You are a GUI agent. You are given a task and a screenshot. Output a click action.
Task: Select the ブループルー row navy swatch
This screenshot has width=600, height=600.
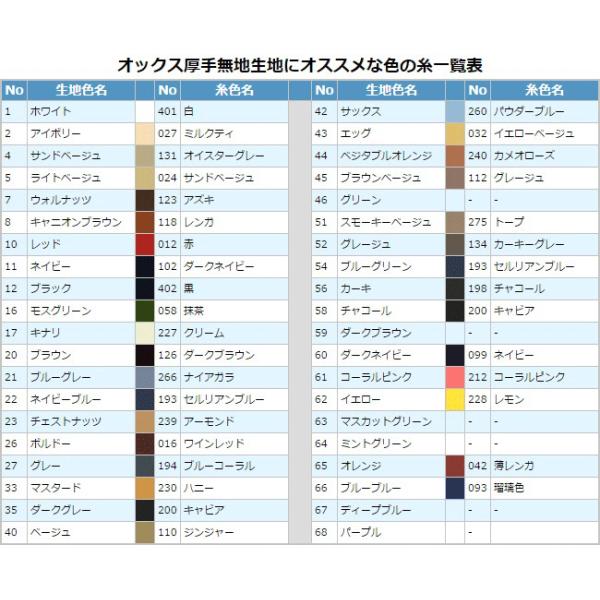click(x=454, y=488)
